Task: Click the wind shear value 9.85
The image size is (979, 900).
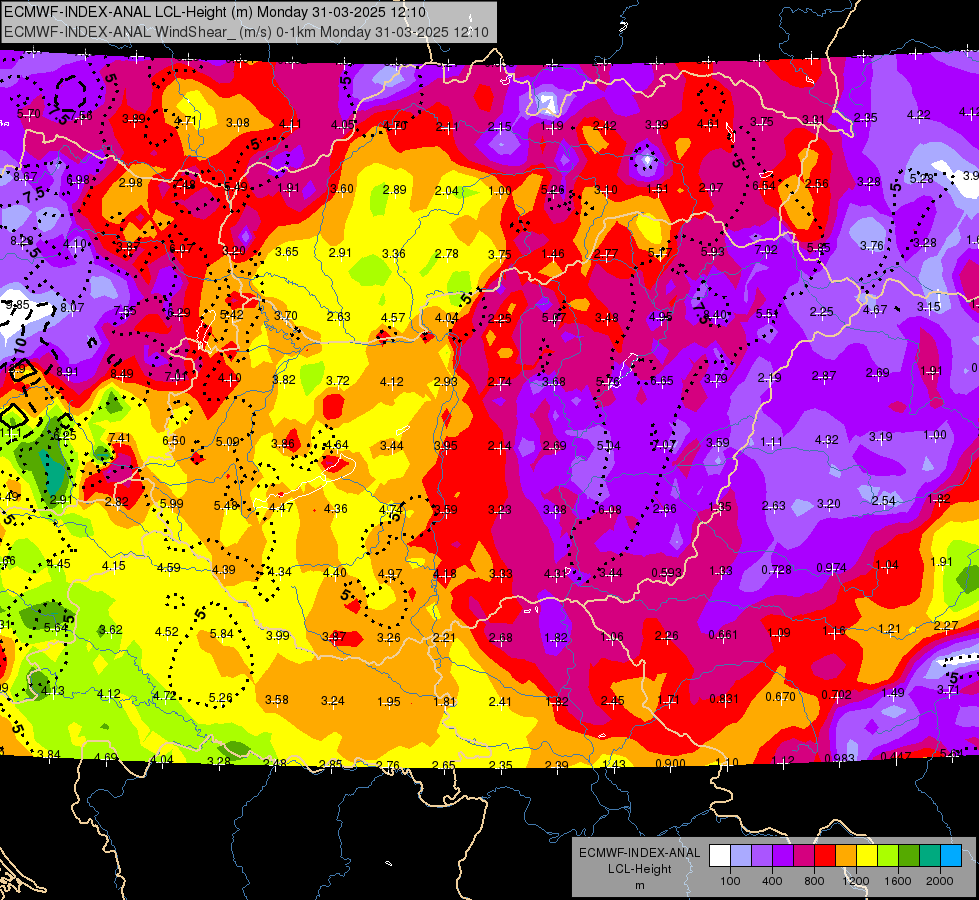Action: pos(17,305)
